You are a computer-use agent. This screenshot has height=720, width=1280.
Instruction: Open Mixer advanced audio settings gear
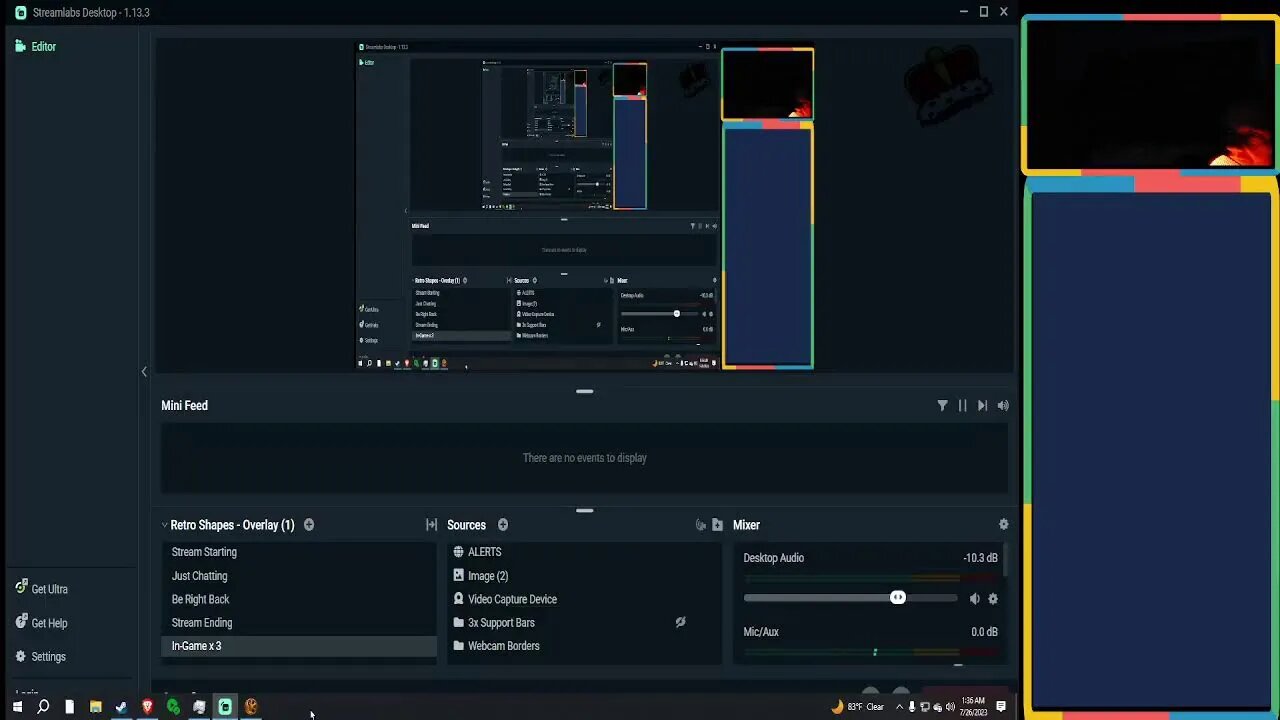1004,525
